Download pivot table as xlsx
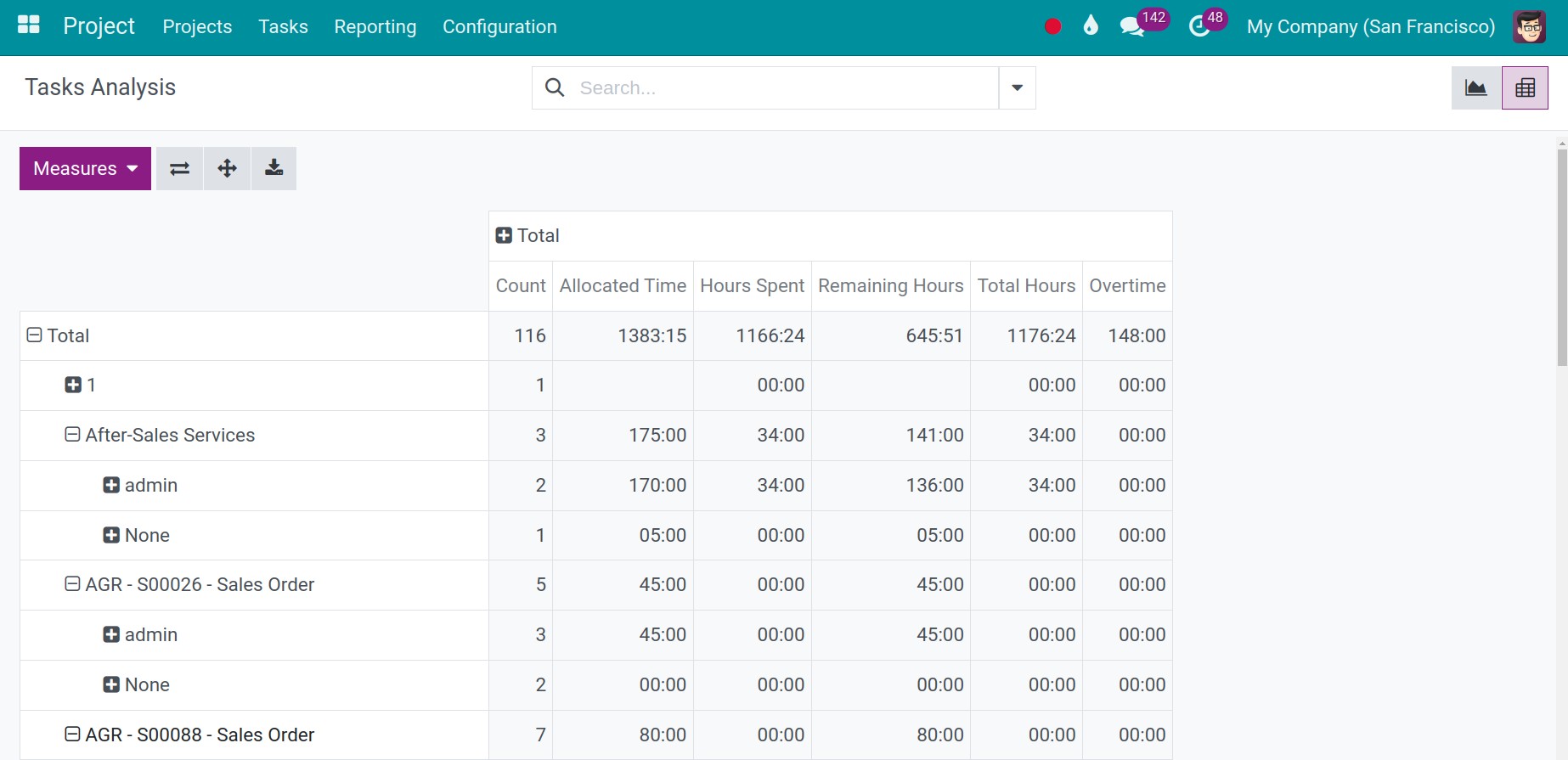Screen dimensions: 1568x760 [x=274, y=168]
